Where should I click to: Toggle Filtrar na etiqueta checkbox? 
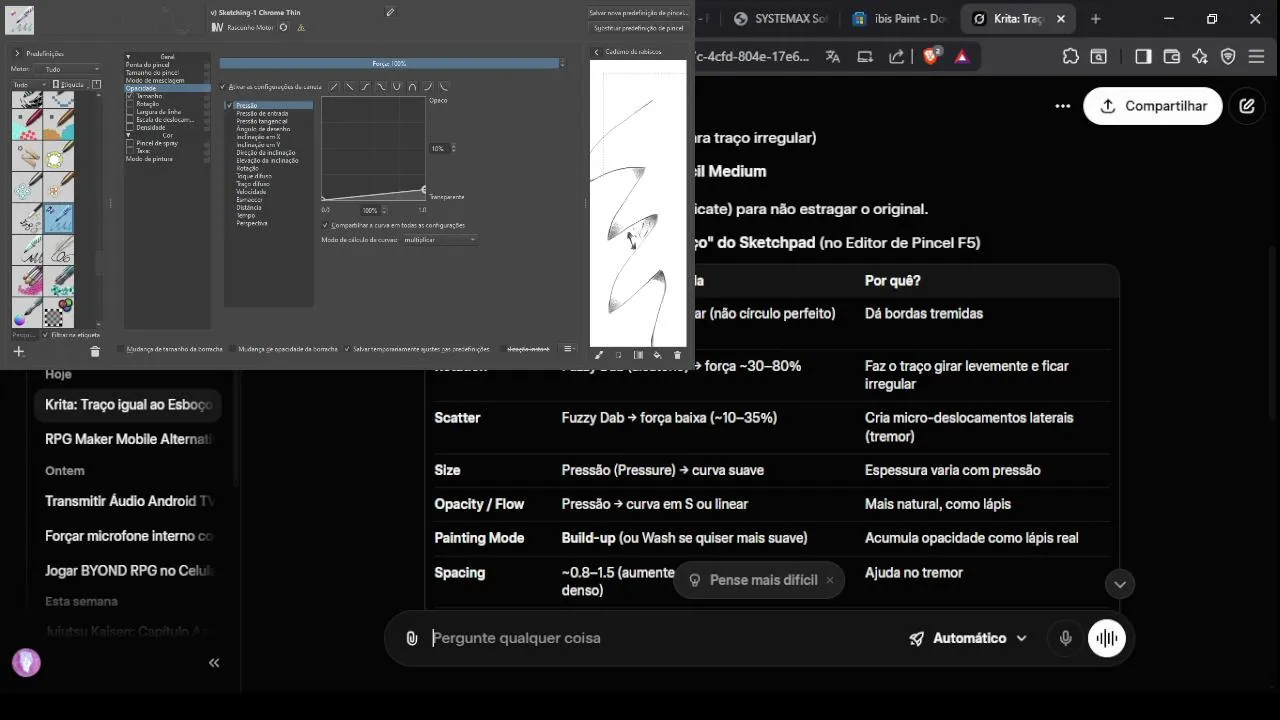45,335
